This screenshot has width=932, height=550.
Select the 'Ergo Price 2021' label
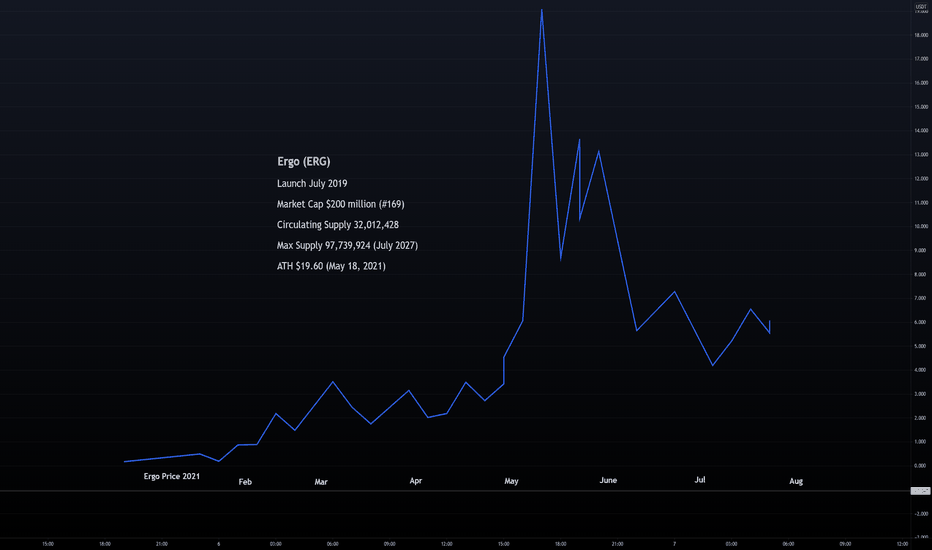click(172, 476)
